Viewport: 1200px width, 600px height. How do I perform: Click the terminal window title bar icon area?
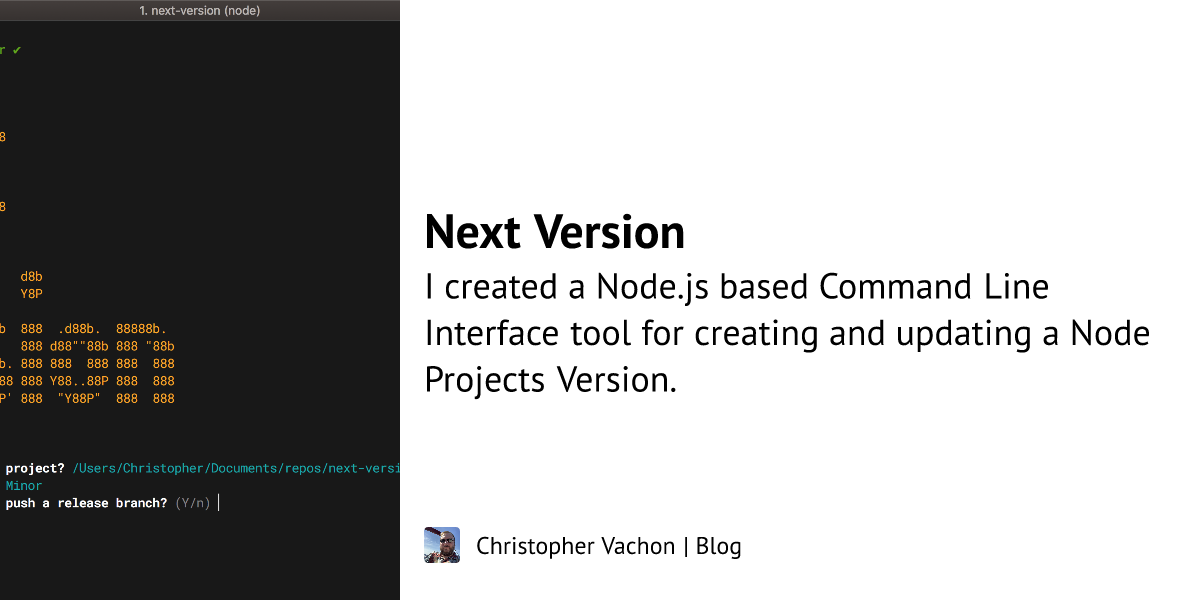tap(200, 10)
